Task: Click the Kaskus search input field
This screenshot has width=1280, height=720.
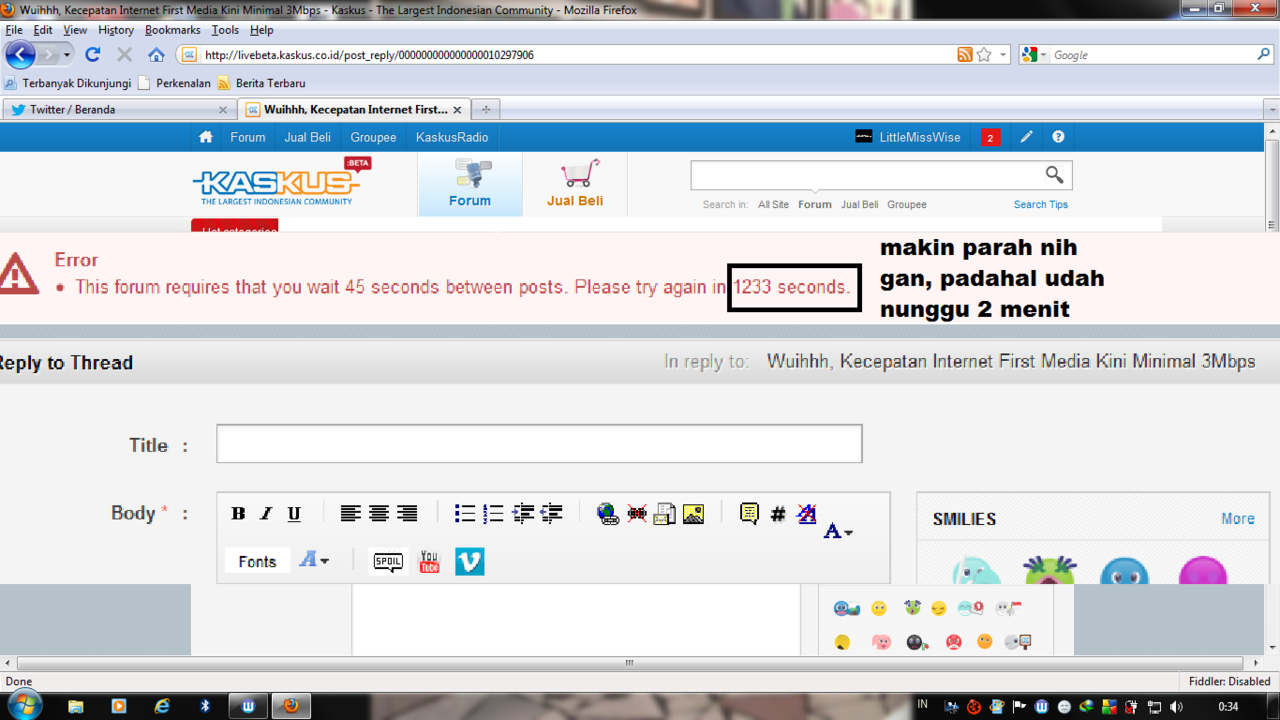Action: [865, 175]
